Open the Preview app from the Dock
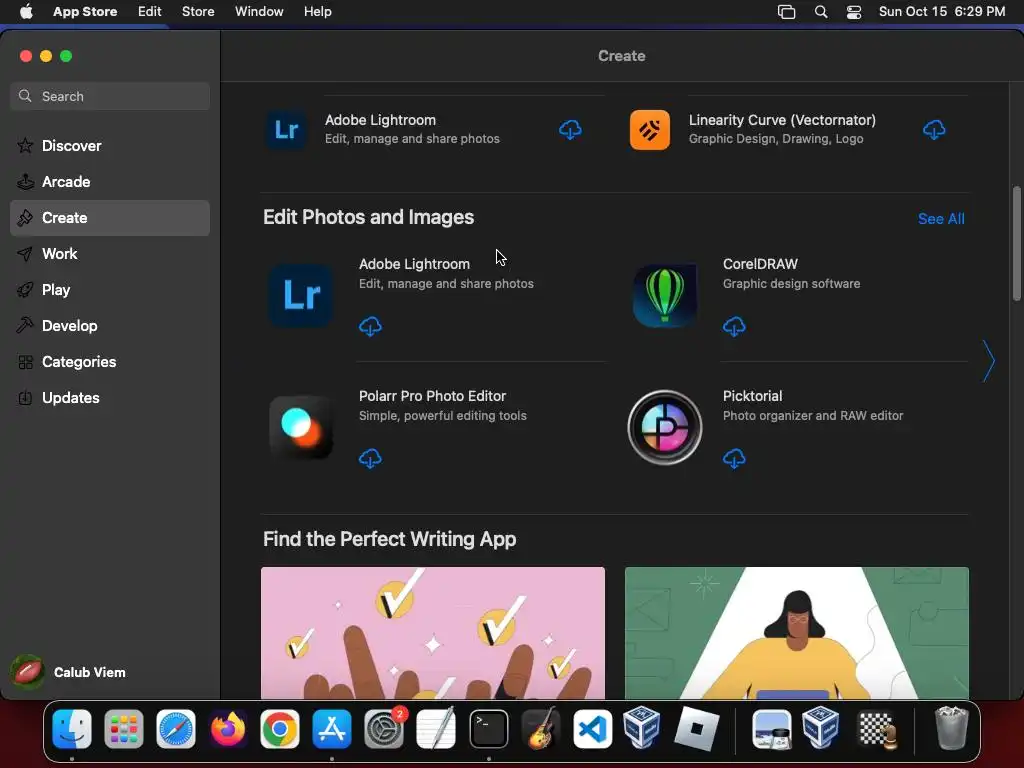This screenshot has width=1024, height=768. point(772,729)
